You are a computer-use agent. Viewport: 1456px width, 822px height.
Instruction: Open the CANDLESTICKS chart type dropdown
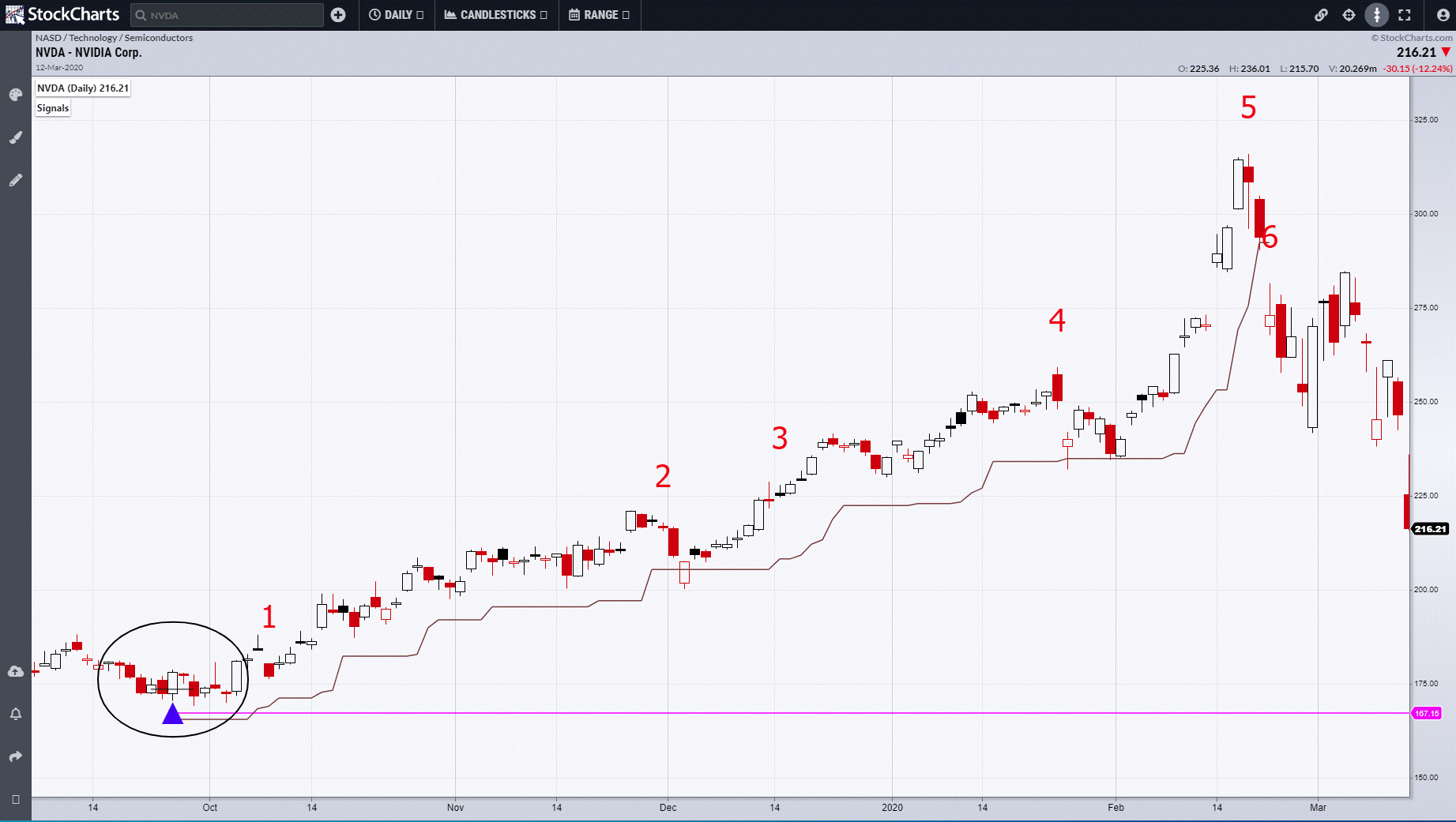pos(496,15)
